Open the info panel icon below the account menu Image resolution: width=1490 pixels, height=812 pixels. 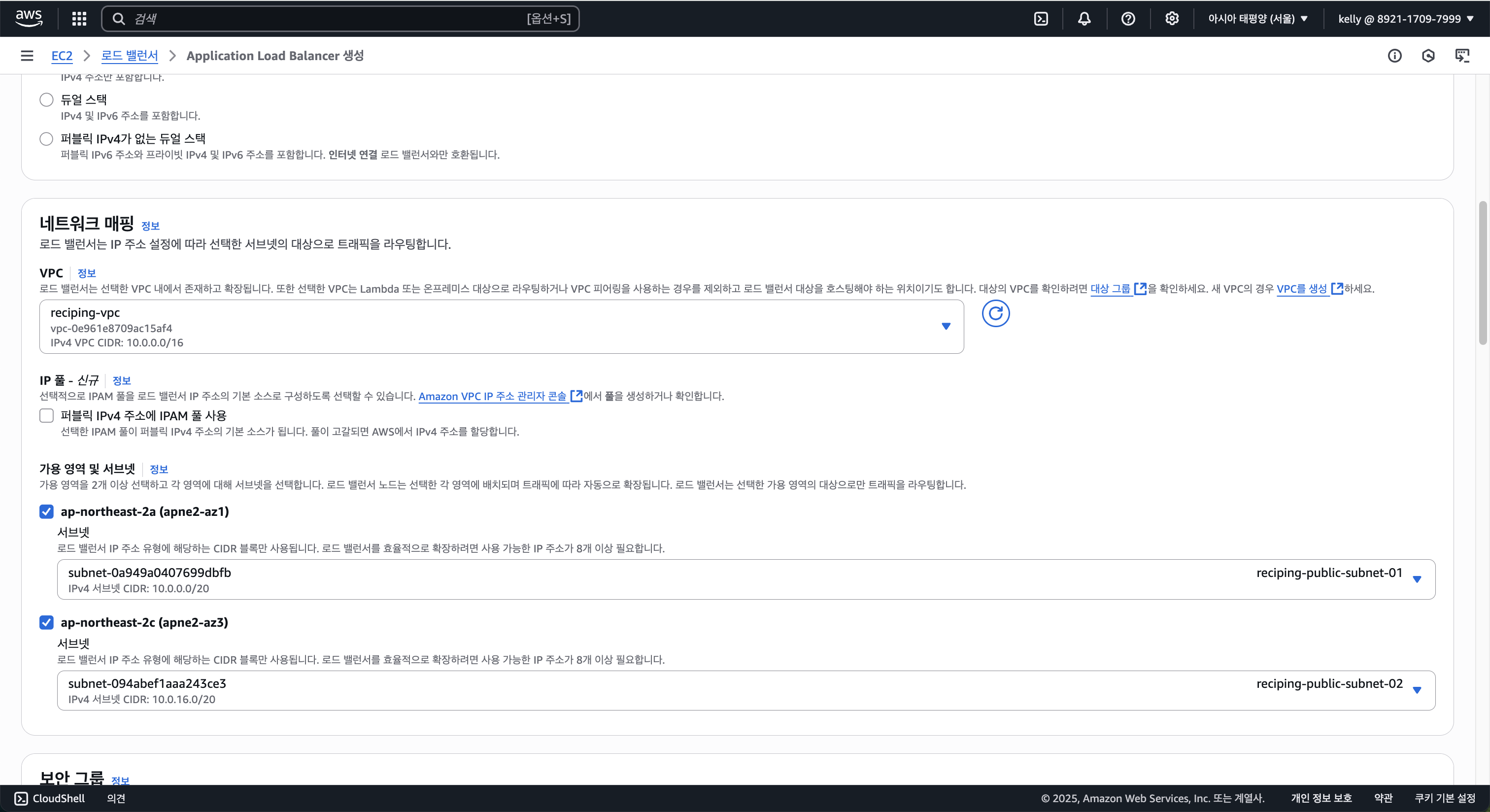point(1394,56)
